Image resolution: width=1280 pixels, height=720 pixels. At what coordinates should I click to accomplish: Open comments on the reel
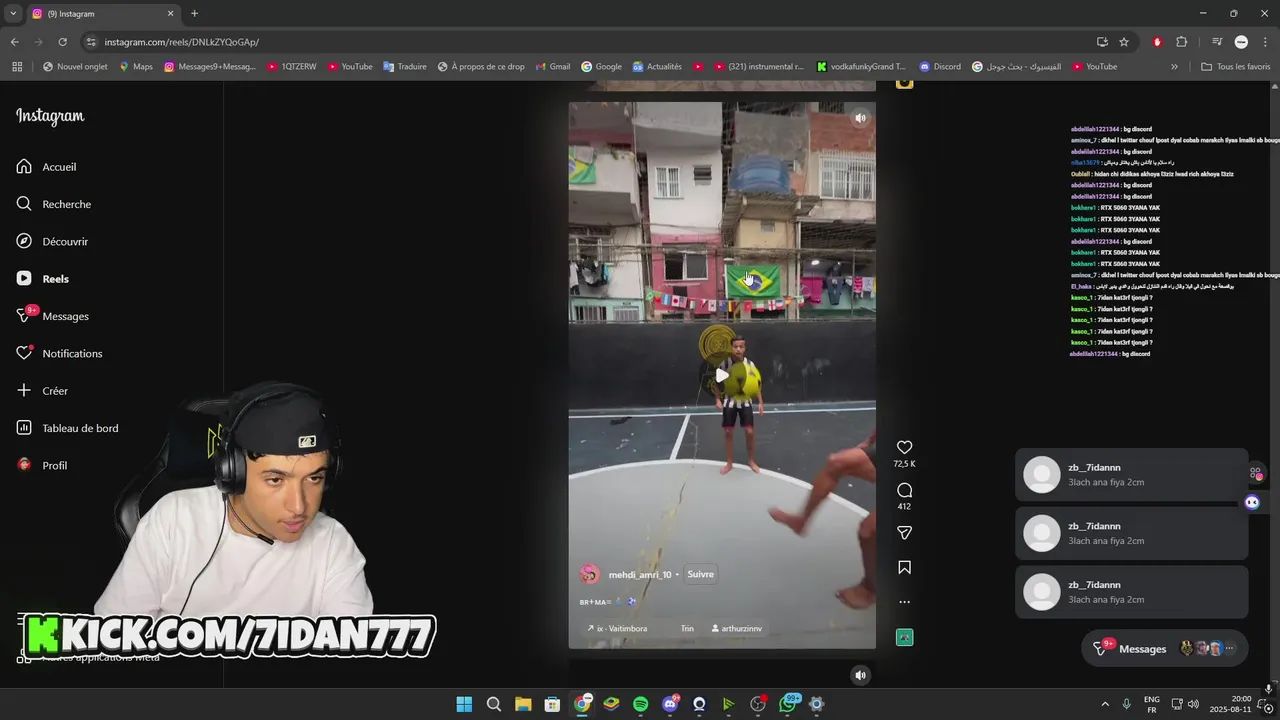904,490
